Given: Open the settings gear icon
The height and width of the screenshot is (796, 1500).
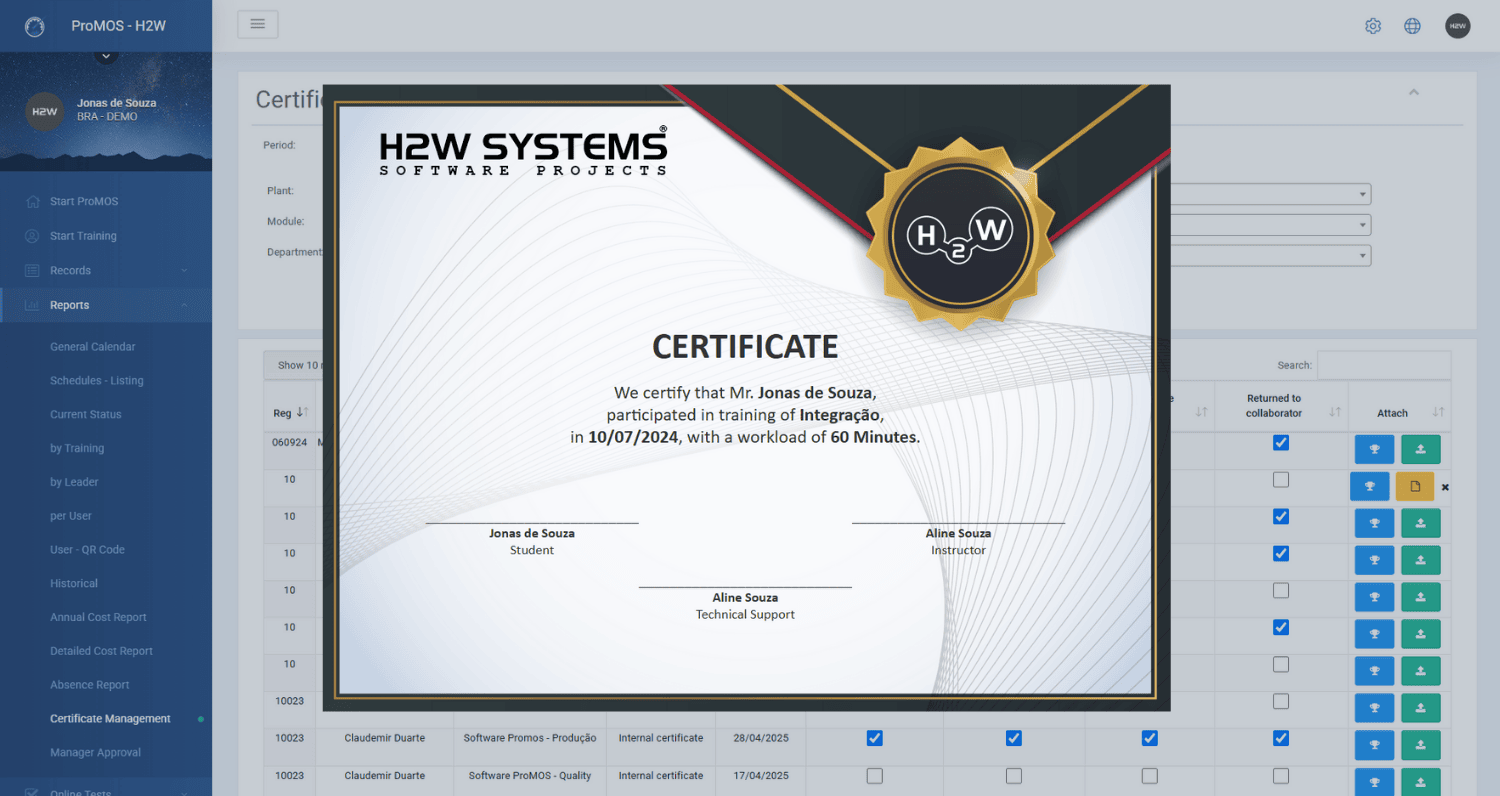Looking at the screenshot, I should 1373,26.
